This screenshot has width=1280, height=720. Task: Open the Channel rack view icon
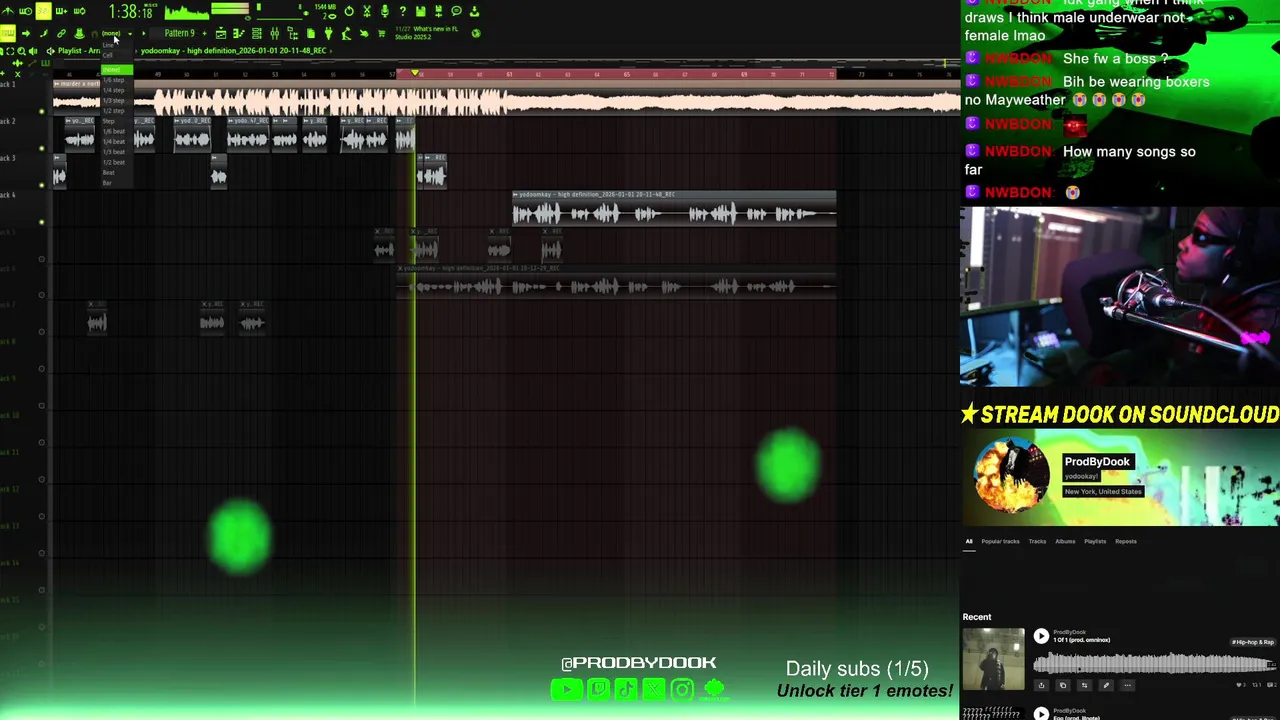click(257, 33)
